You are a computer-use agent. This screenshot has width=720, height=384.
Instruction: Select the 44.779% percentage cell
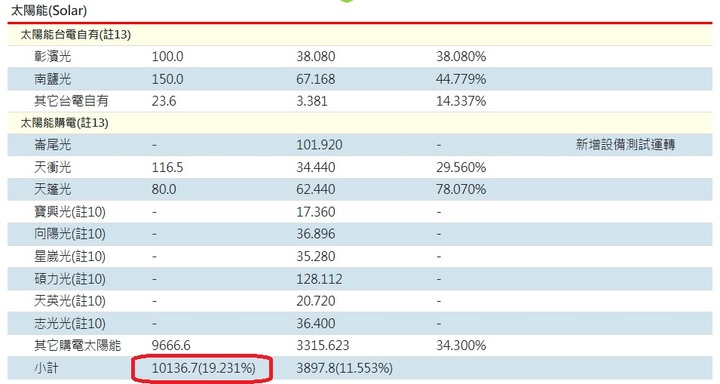point(461,79)
